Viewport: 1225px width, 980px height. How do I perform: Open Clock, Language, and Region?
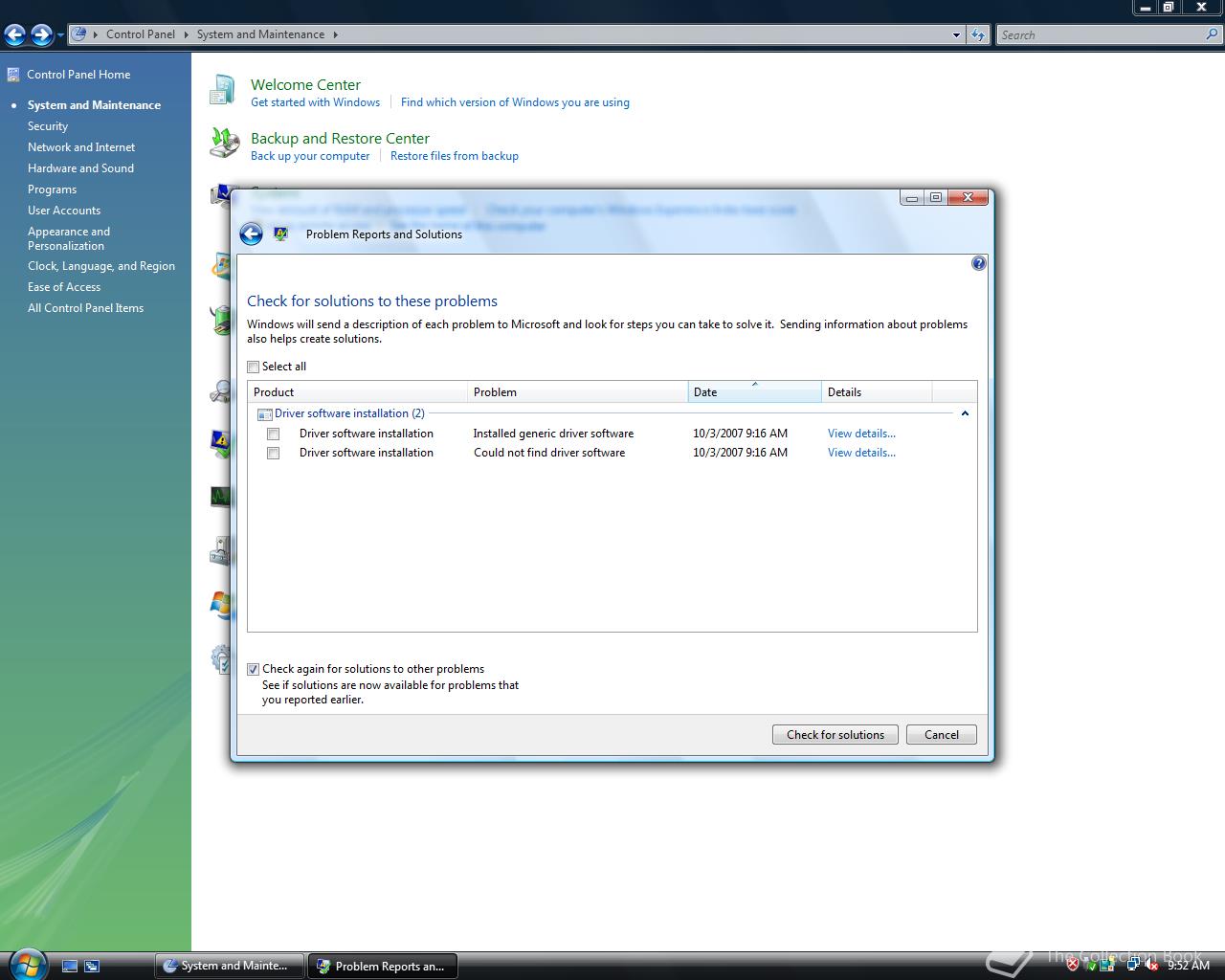click(x=101, y=266)
